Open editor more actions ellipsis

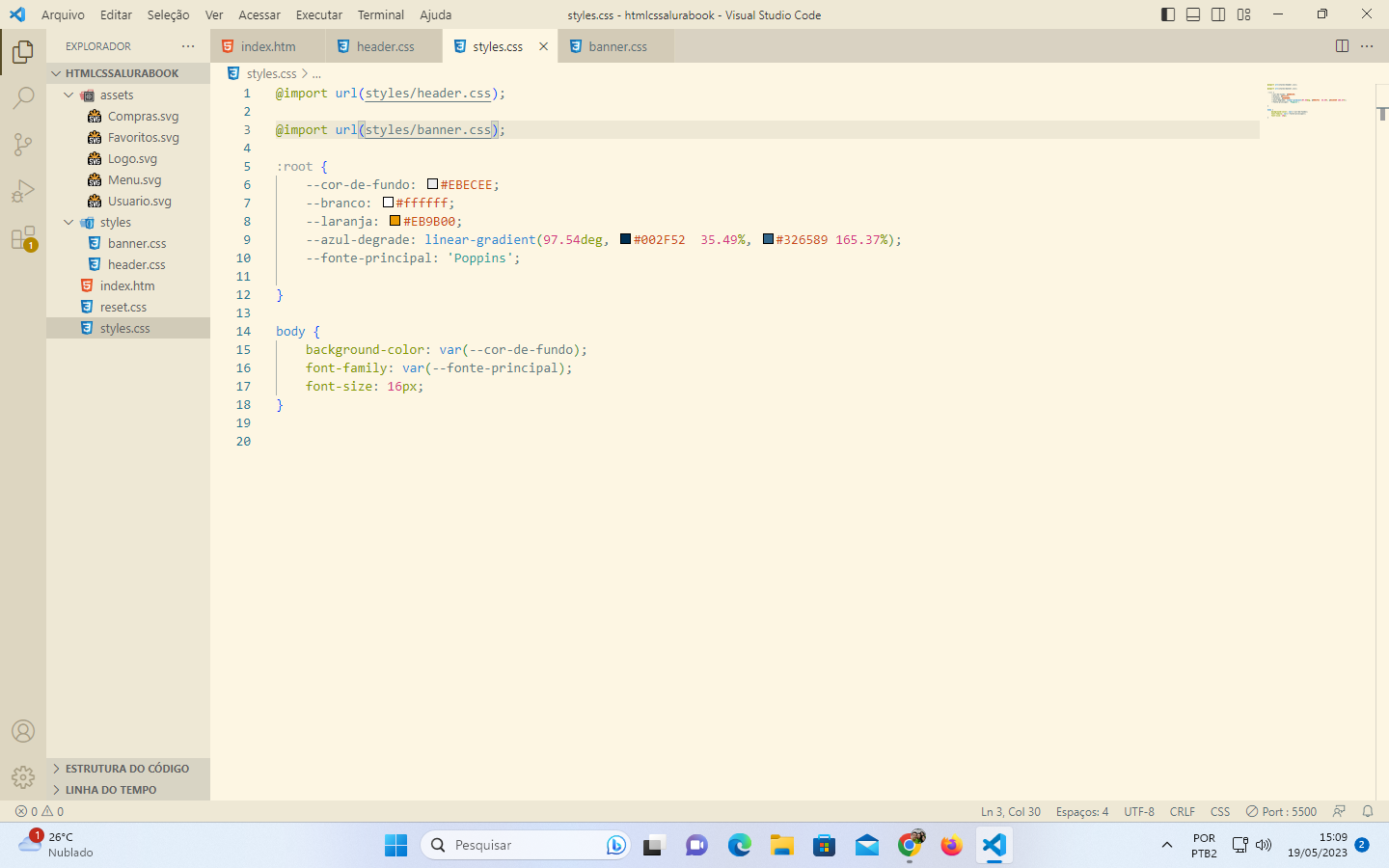[1367, 46]
